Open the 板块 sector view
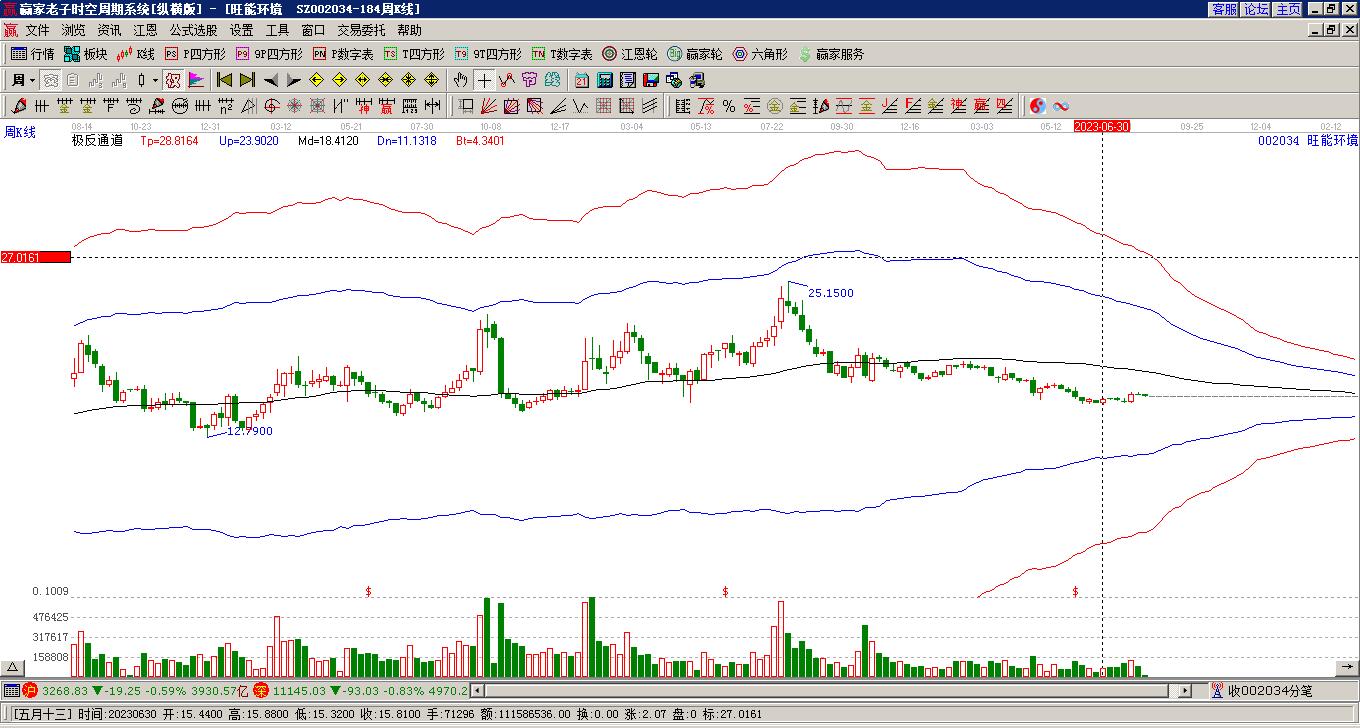Viewport: 1360px width, 728px height. pyautogui.click(x=85, y=54)
